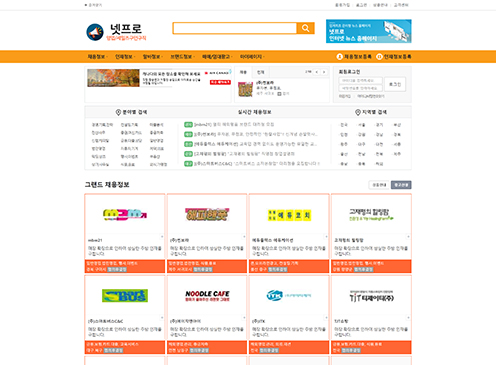Switch to the 인재 tab
This screenshot has height=365, width=496.
(x=260, y=72)
